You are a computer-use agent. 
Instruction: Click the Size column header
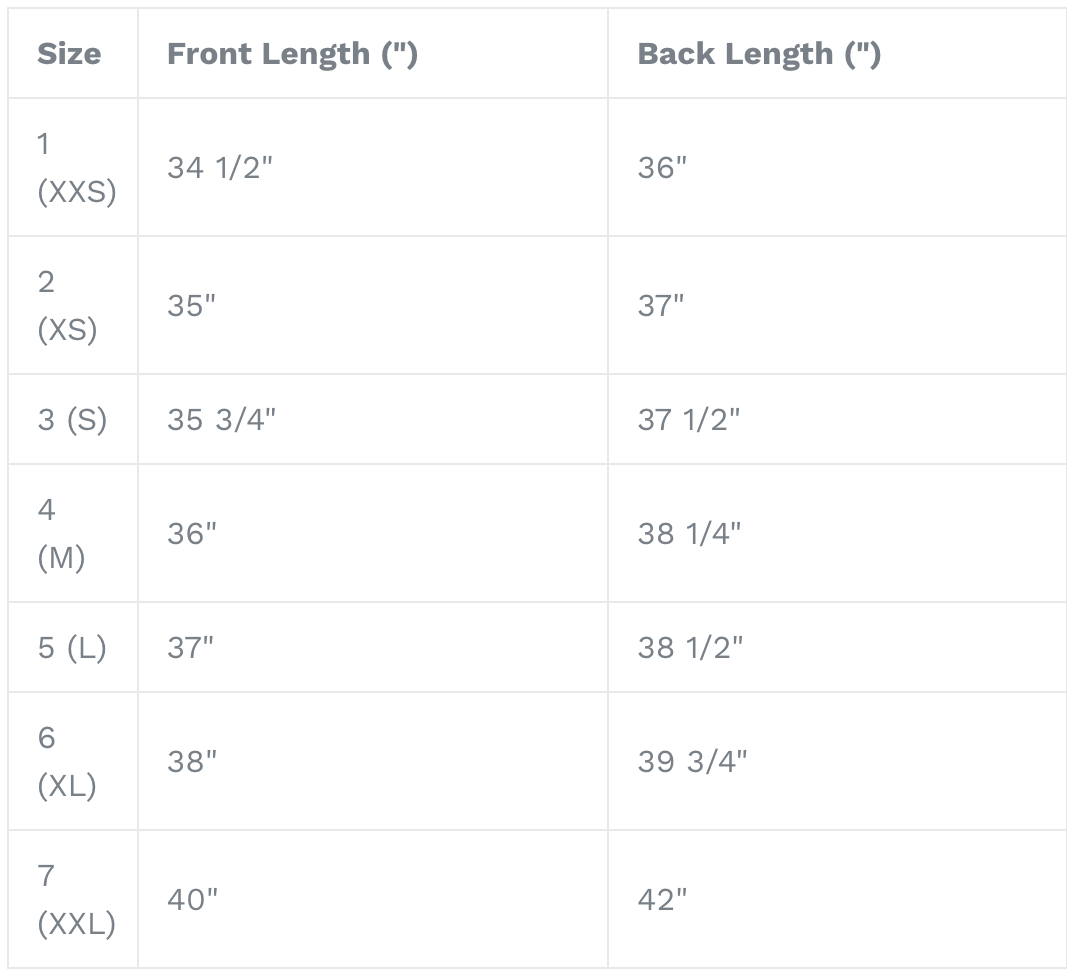[69, 54]
